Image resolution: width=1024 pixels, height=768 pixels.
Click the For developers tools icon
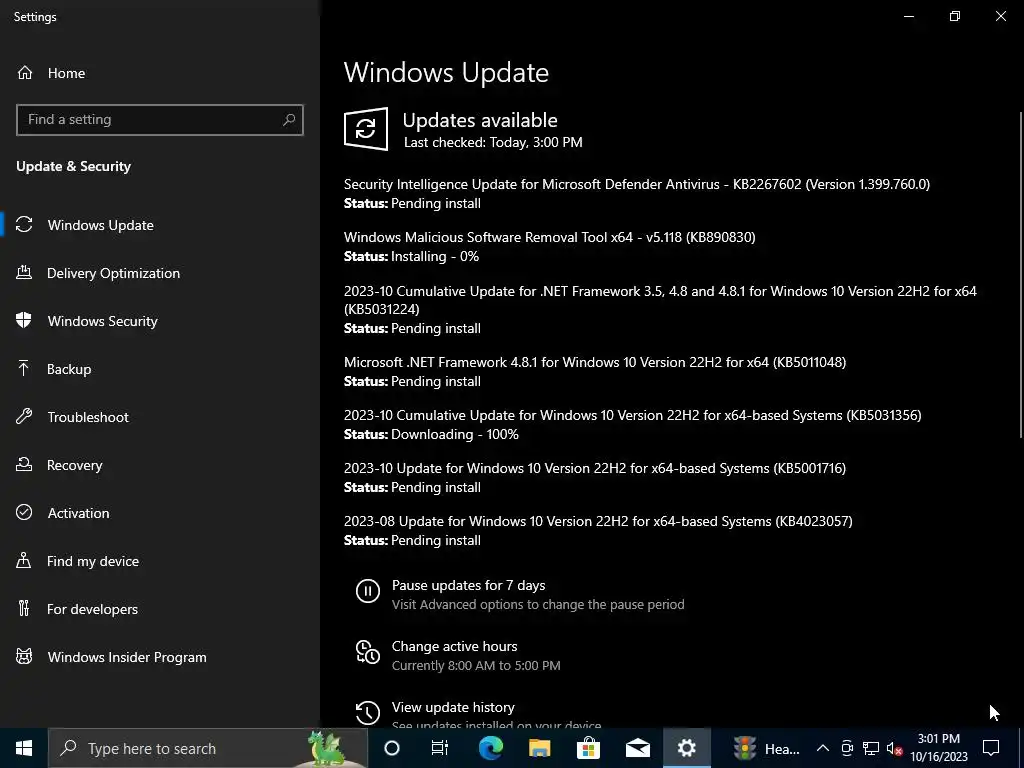point(24,608)
